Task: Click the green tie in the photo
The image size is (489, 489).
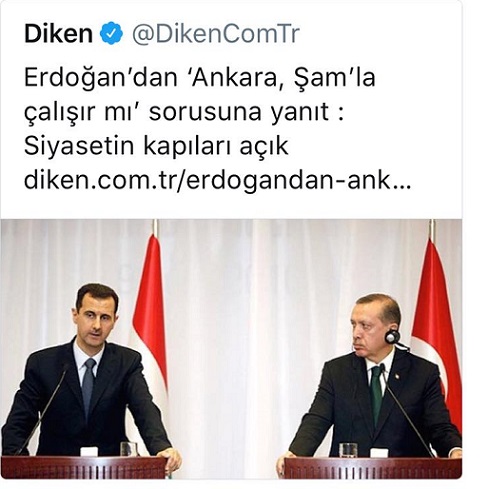Action: click(x=376, y=394)
